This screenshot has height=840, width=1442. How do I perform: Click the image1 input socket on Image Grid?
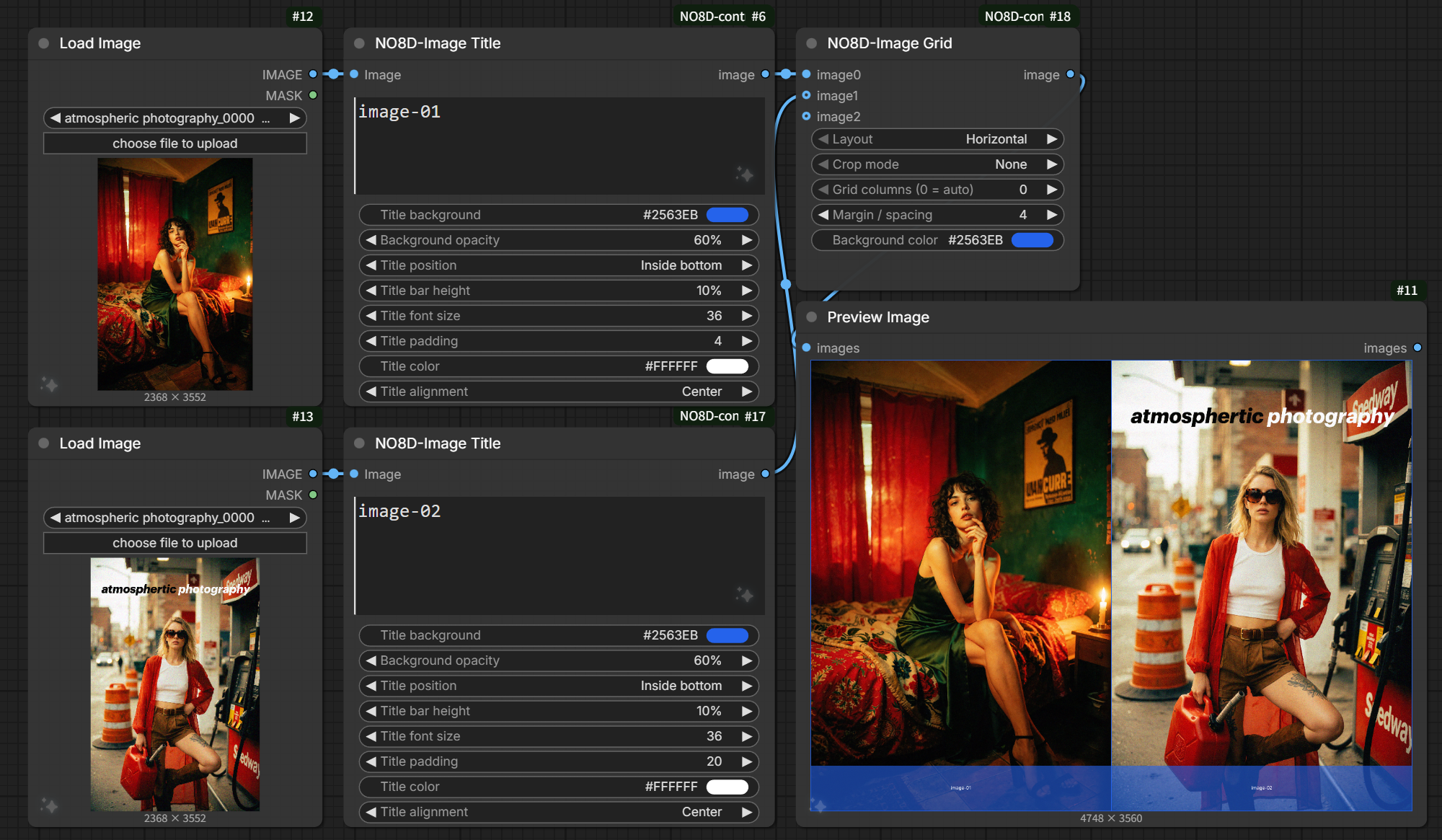coord(807,95)
